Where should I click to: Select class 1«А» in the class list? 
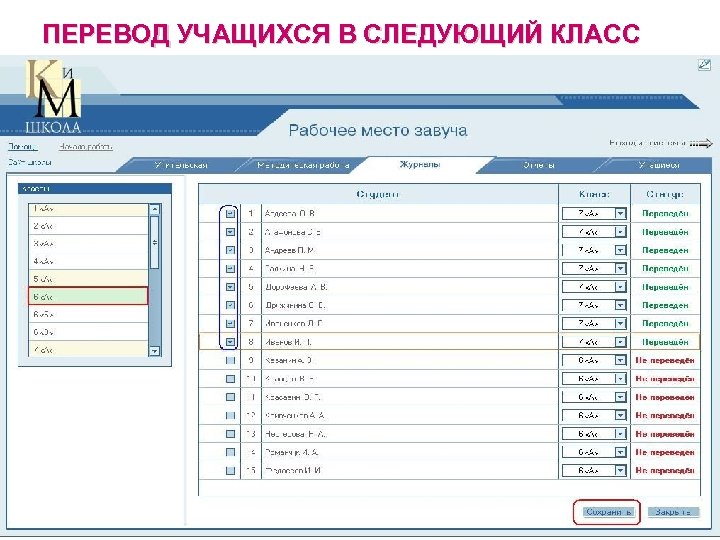(88, 209)
